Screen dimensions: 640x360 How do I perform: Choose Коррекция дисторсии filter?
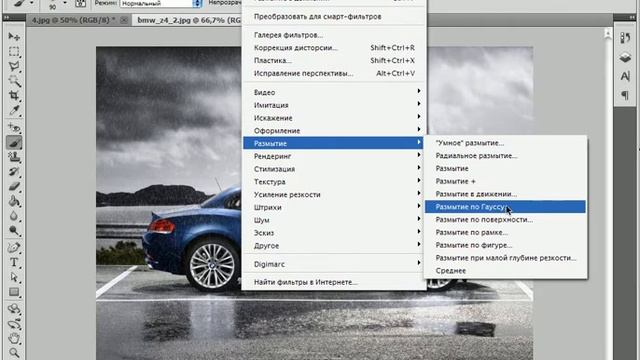click(334, 48)
